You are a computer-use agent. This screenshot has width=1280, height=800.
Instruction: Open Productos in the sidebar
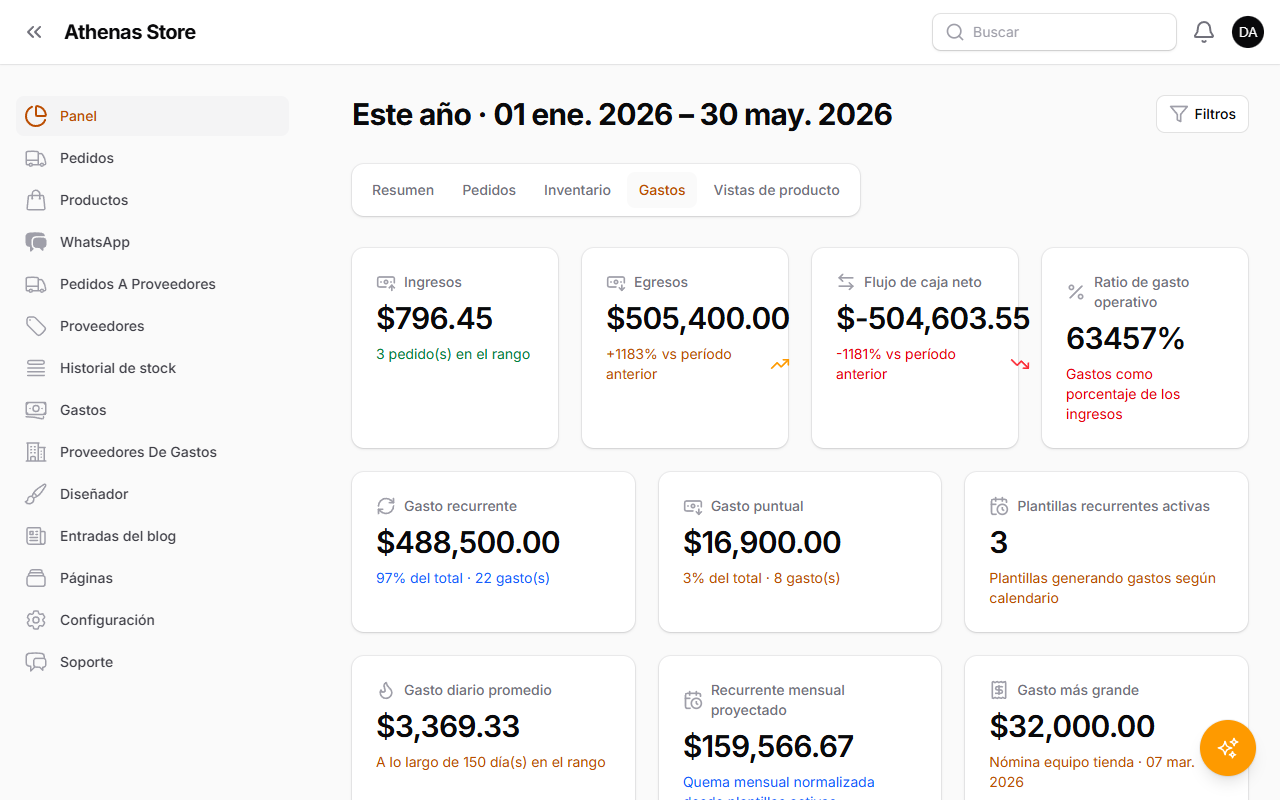pos(153,200)
